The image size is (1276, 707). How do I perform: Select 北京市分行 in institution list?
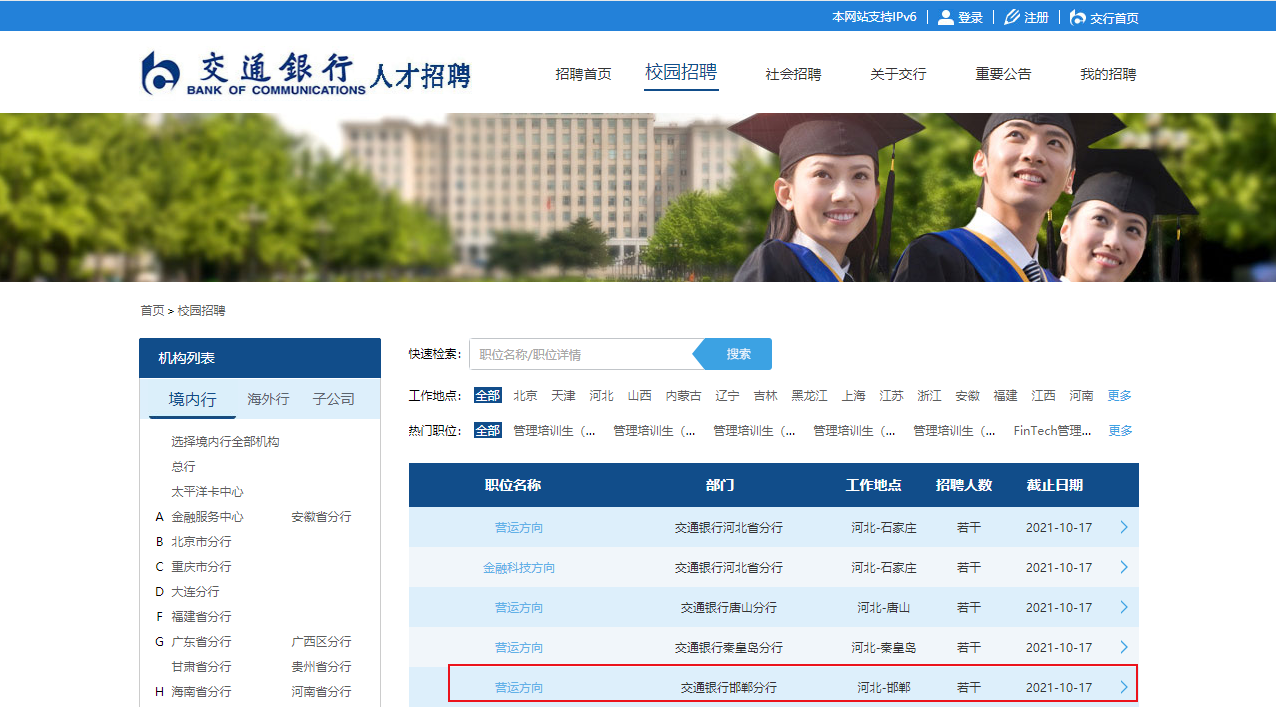(x=201, y=542)
